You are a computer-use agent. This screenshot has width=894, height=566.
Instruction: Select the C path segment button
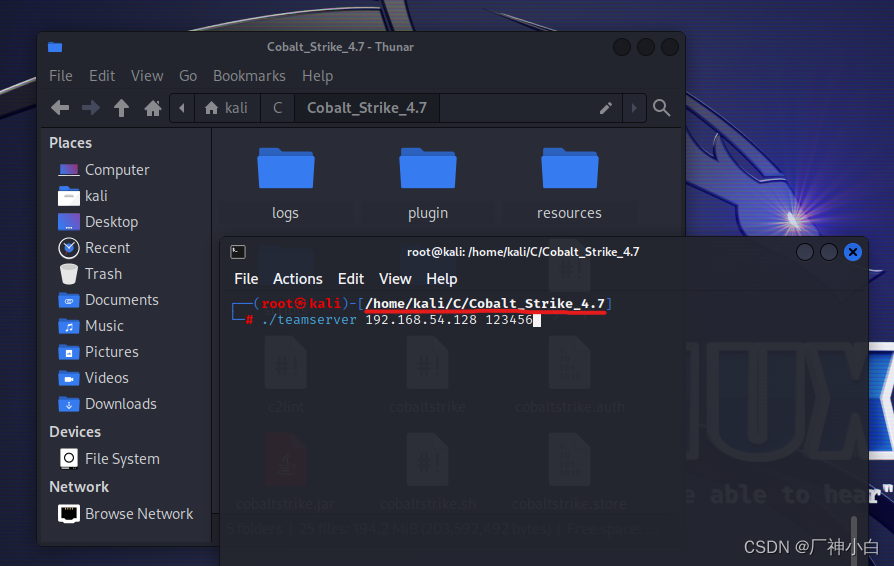(277, 108)
